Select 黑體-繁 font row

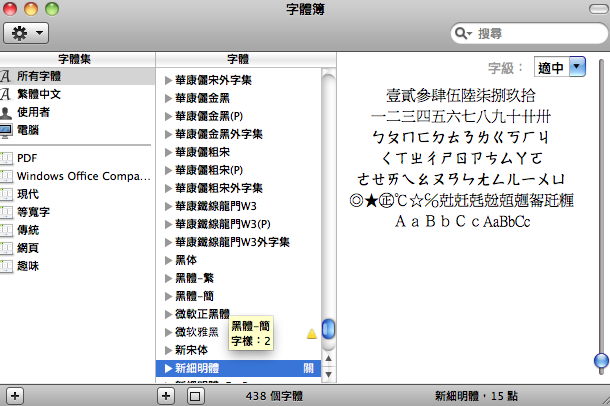[238, 278]
